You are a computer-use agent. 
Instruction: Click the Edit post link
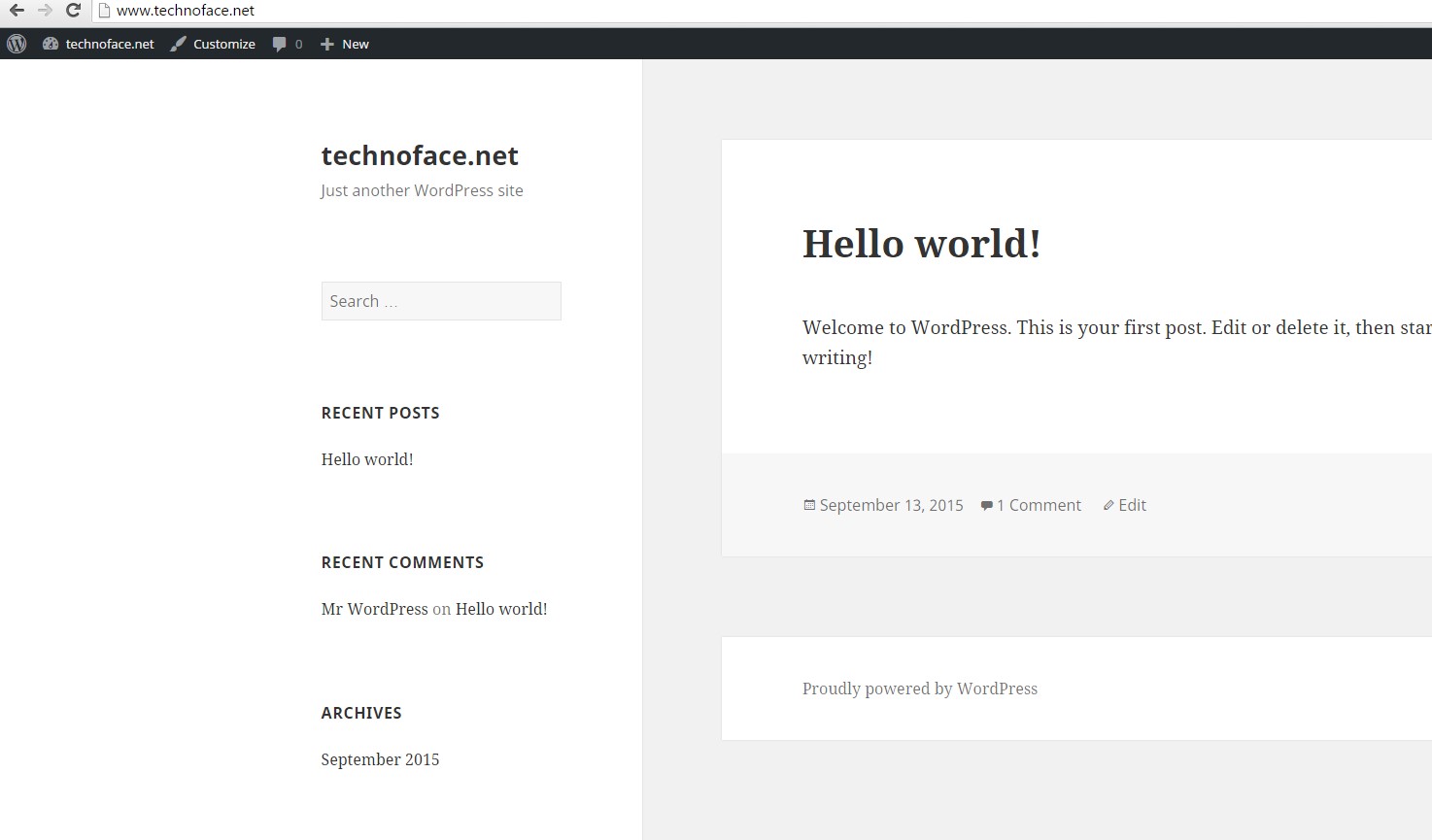pyautogui.click(x=1132, y=505)
